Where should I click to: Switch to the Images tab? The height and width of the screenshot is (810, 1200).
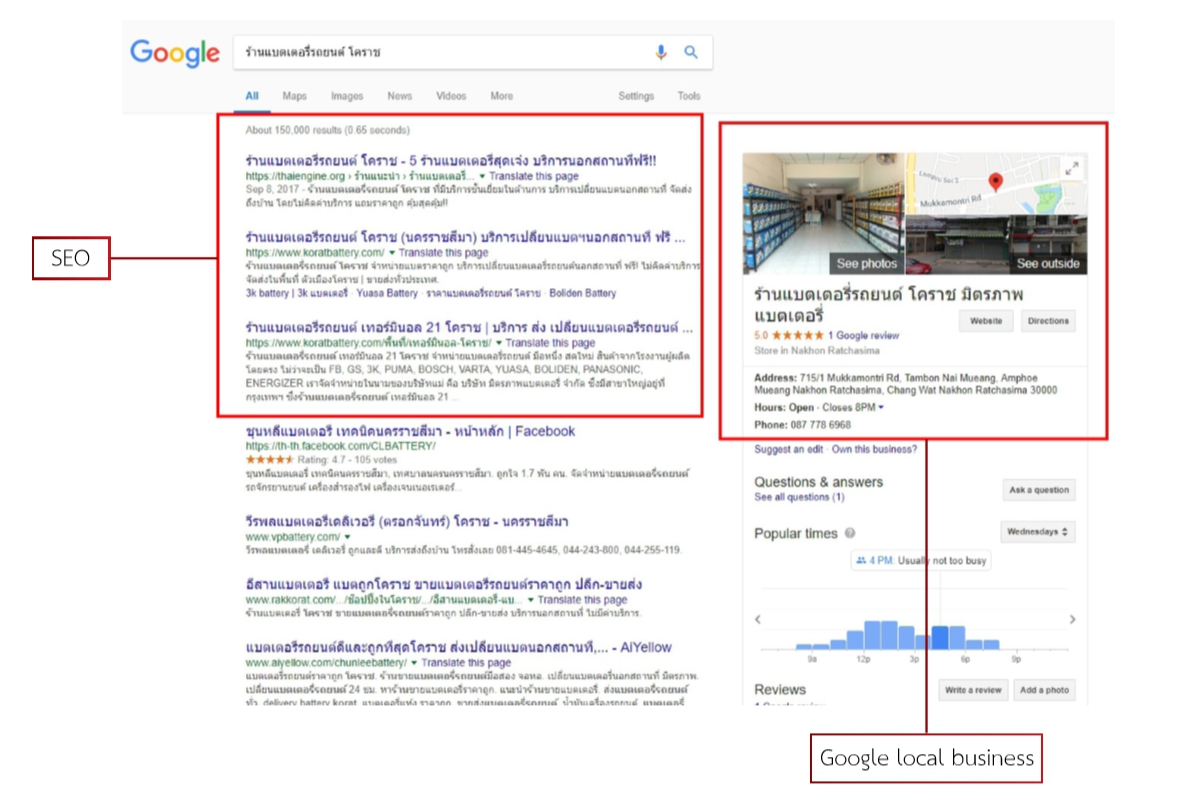pos(347,96)
